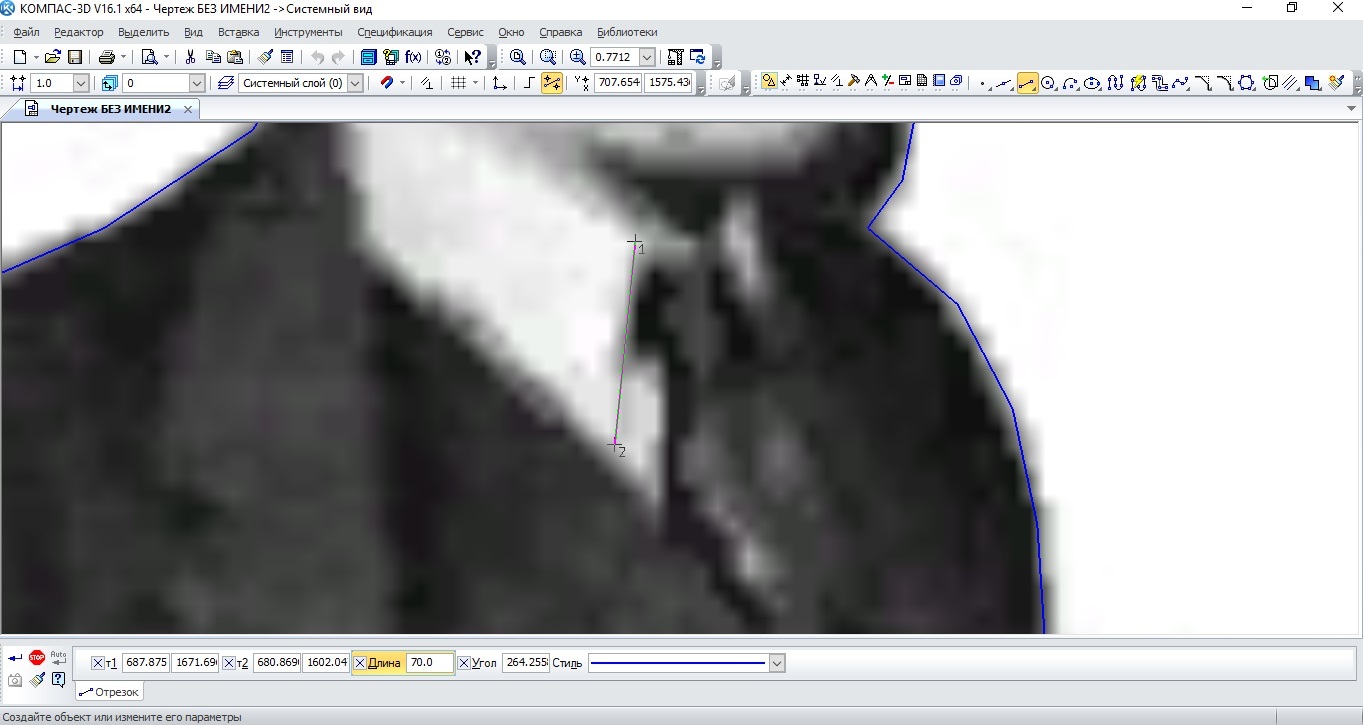Expand the Системный слой layer dropdown

click(x=354, y=83)
